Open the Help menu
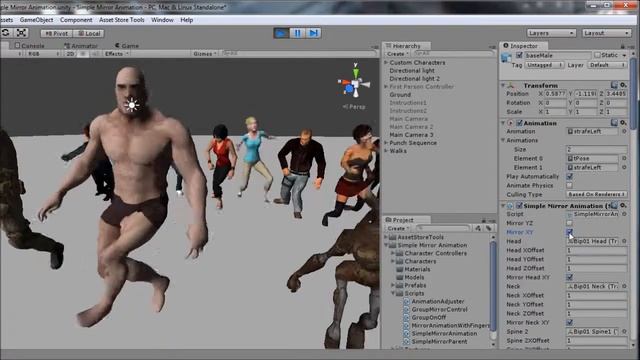Image resolution: width=640 pixels, height=360 pixels. [187, 20]
